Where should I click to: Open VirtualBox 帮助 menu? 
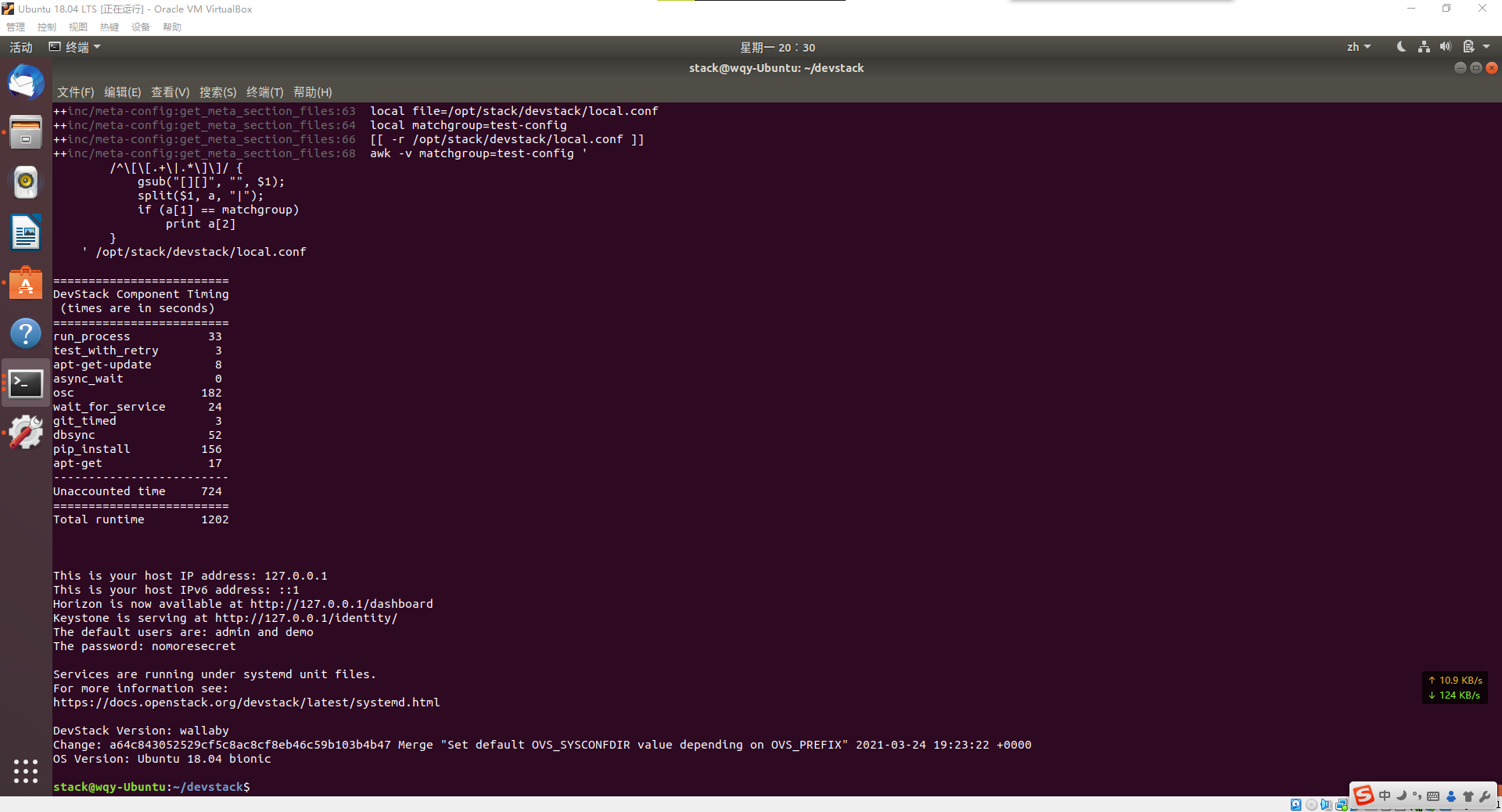[x=172, y=27]
